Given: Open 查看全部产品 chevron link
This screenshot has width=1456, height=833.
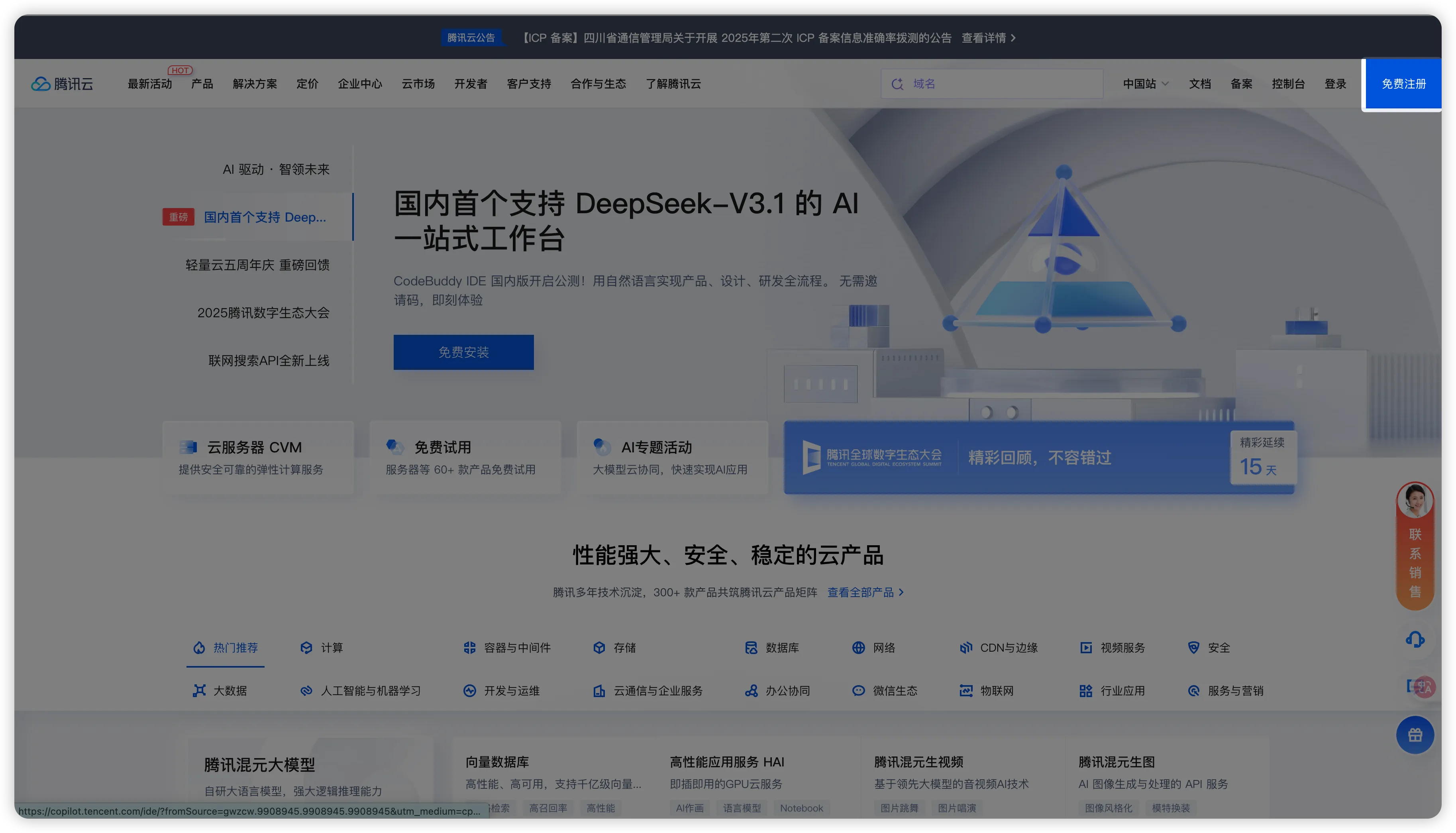Looking at the screenshot, I should point(865,593).
